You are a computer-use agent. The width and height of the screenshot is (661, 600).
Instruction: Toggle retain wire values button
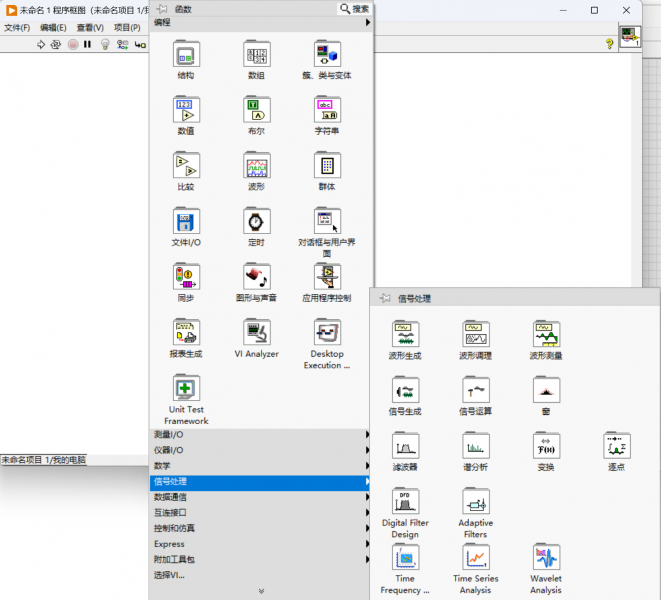tap(122, 44)
